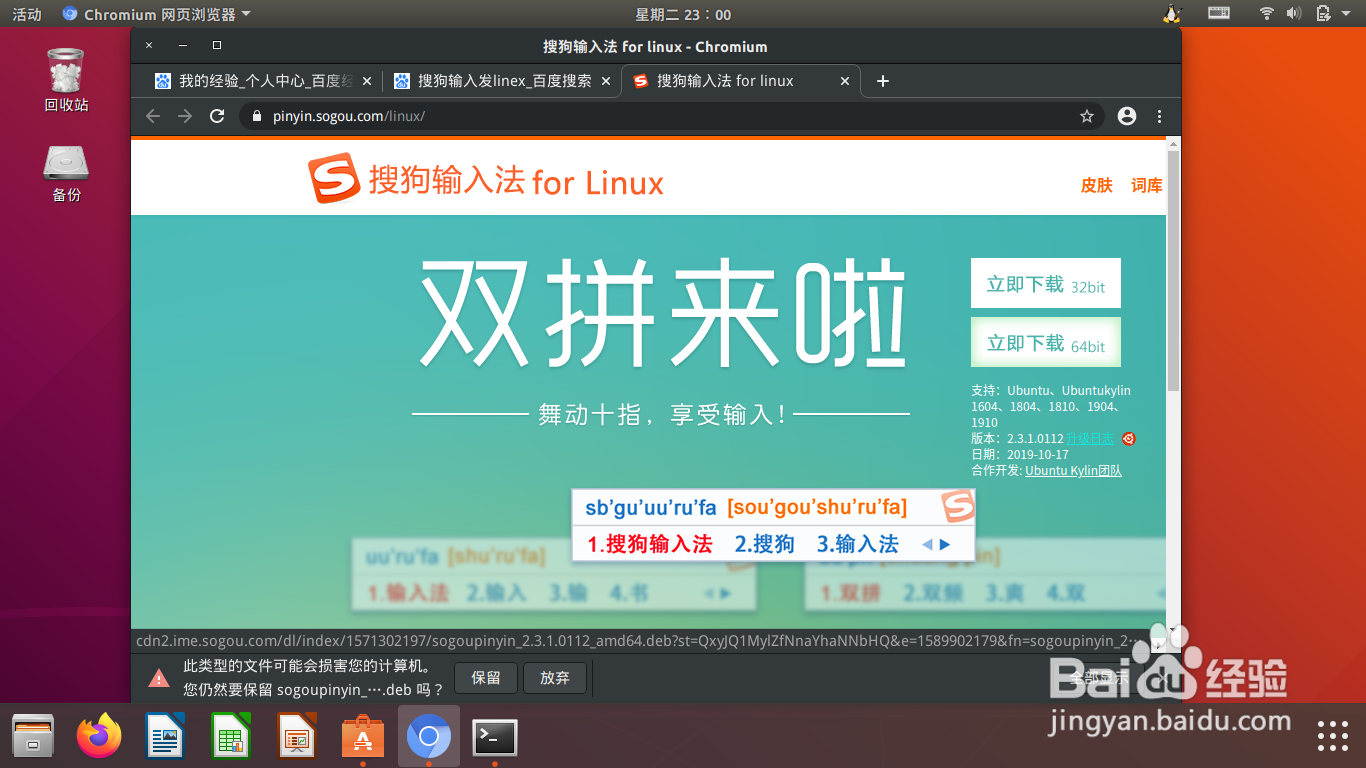Open the browser three-dot menu
The width and height of the screenshot is (1366, 768).
click(1159, 116)
